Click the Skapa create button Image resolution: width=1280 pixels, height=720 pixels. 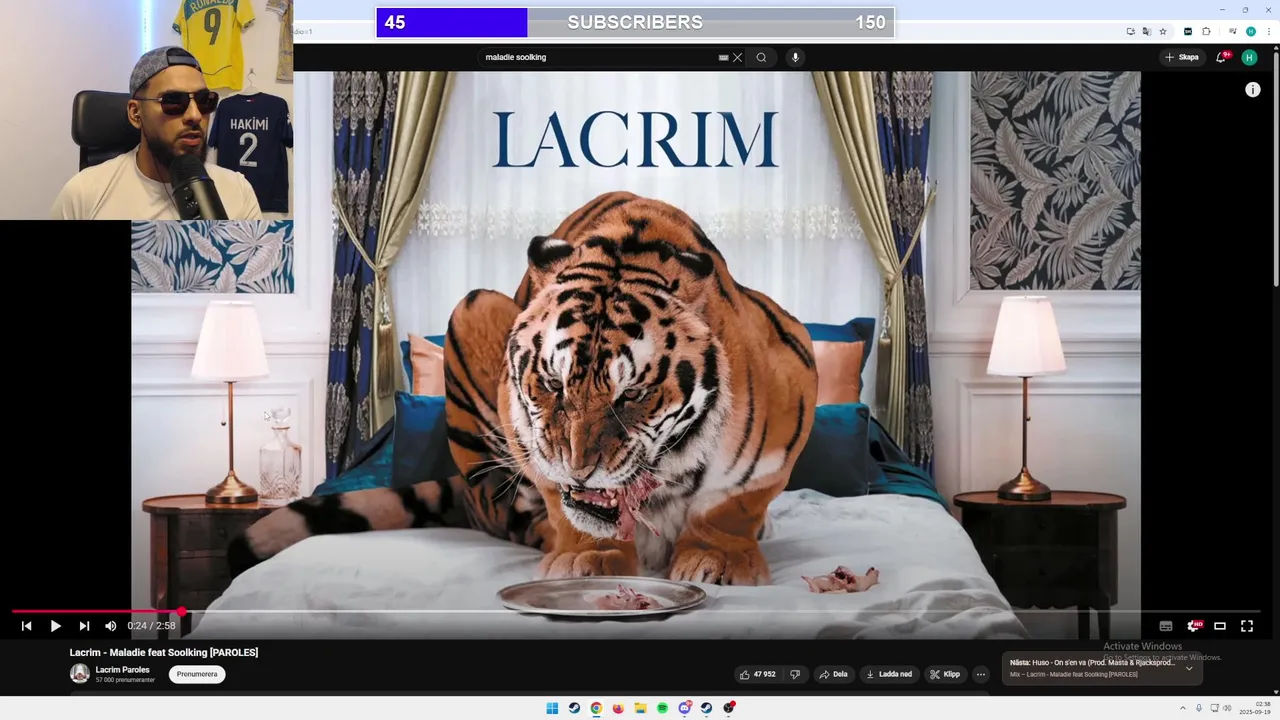click(1181, 57)
